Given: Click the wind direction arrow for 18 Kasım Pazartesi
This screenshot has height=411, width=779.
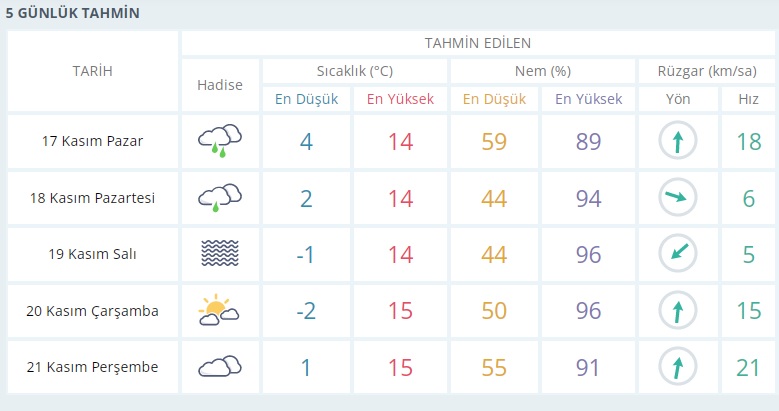Looking at the screenshot, I should click(677, 198).
